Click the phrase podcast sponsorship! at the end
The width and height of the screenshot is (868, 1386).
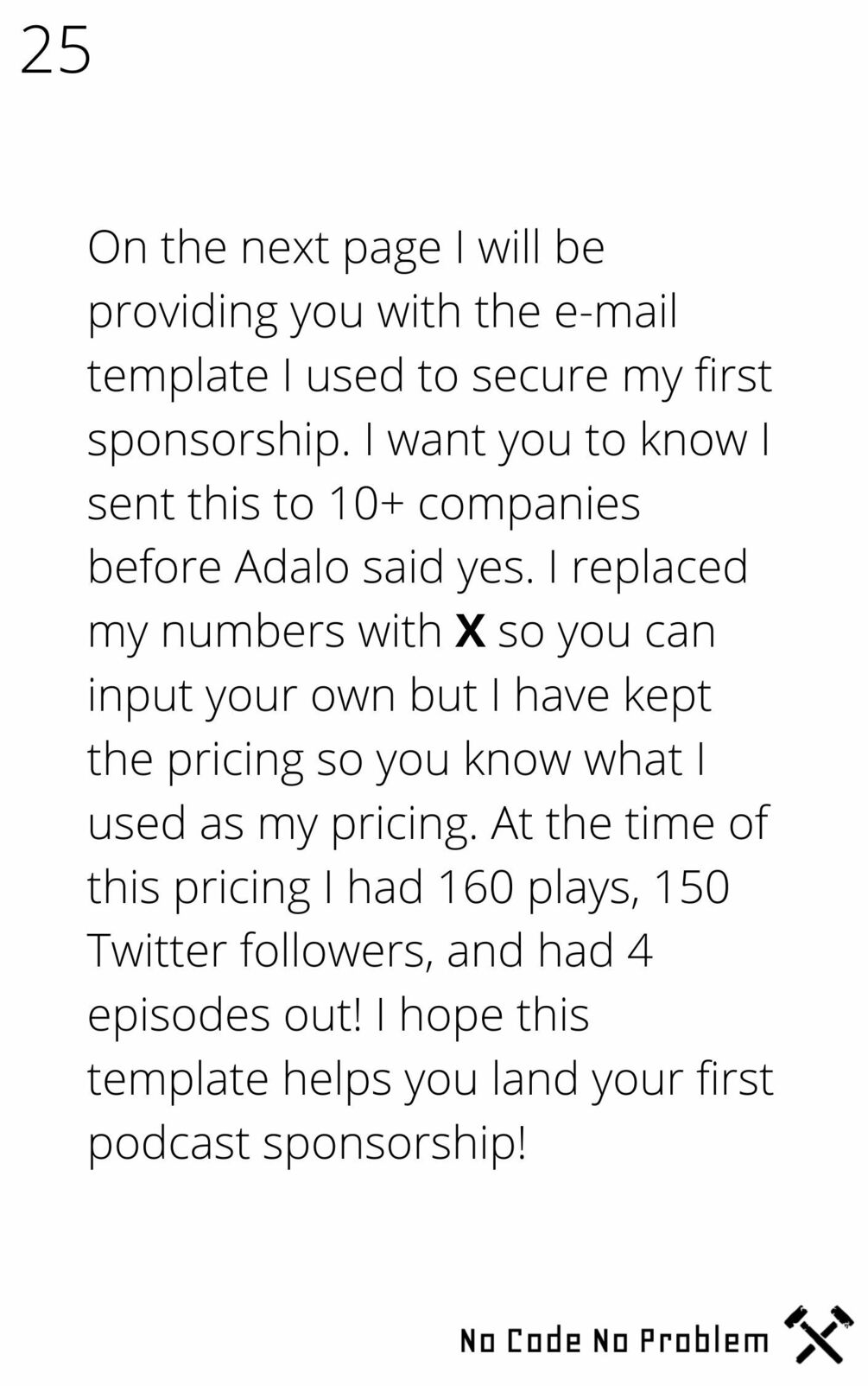point(307,1142)
